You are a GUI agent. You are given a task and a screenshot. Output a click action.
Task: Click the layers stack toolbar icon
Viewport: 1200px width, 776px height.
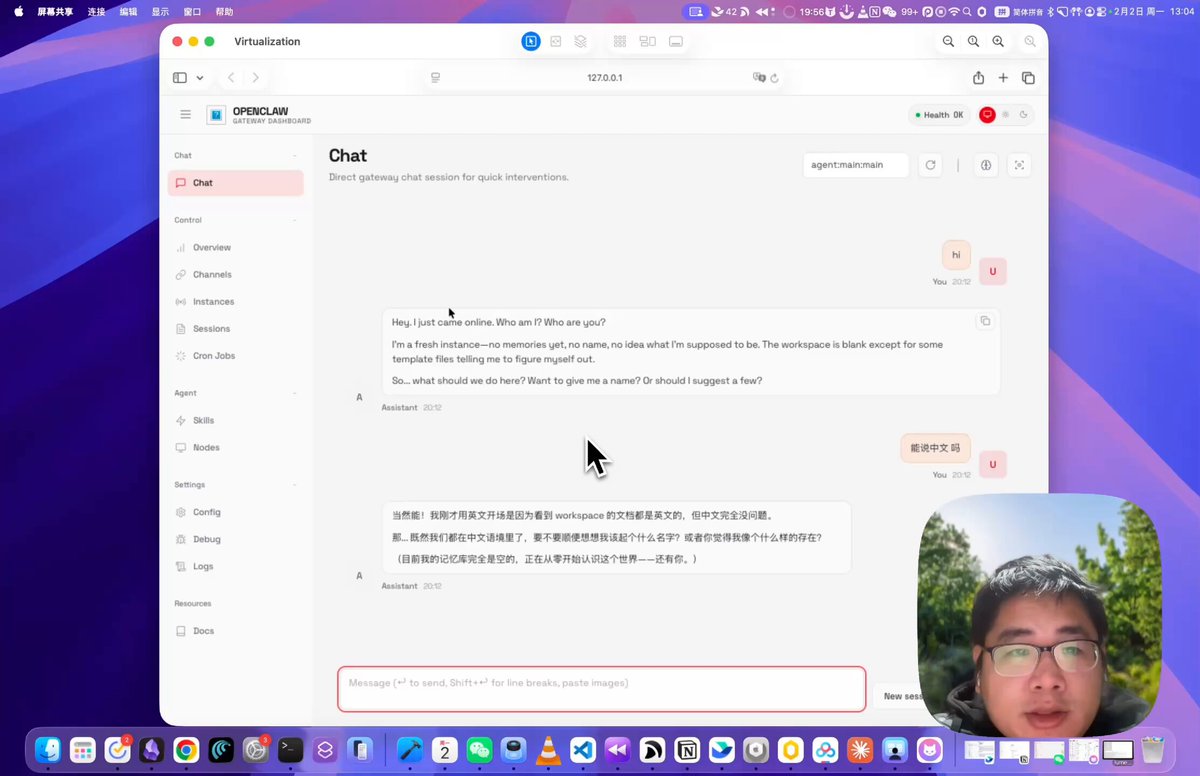581,41
